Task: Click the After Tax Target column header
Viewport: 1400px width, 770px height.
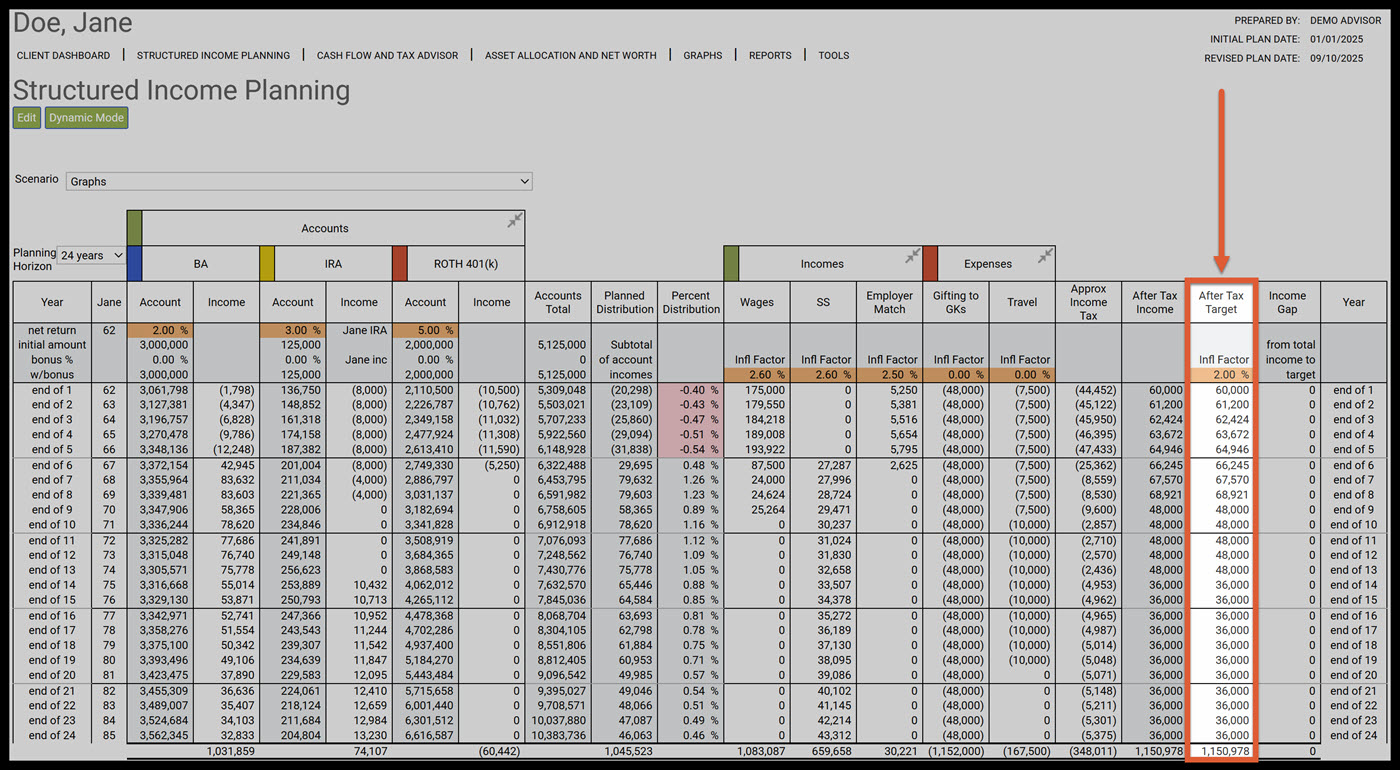Action: 1221,302
